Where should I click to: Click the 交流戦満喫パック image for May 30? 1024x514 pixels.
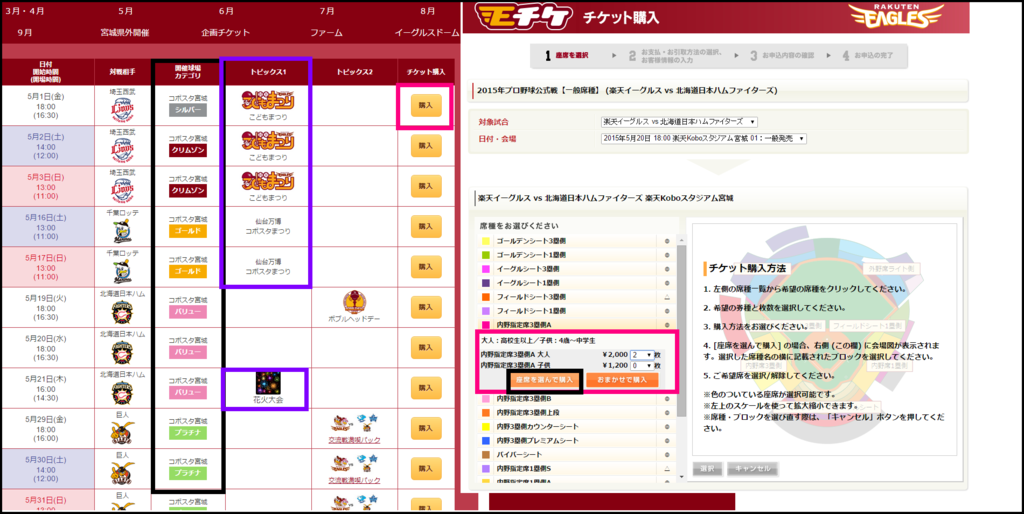coord(354,464)
